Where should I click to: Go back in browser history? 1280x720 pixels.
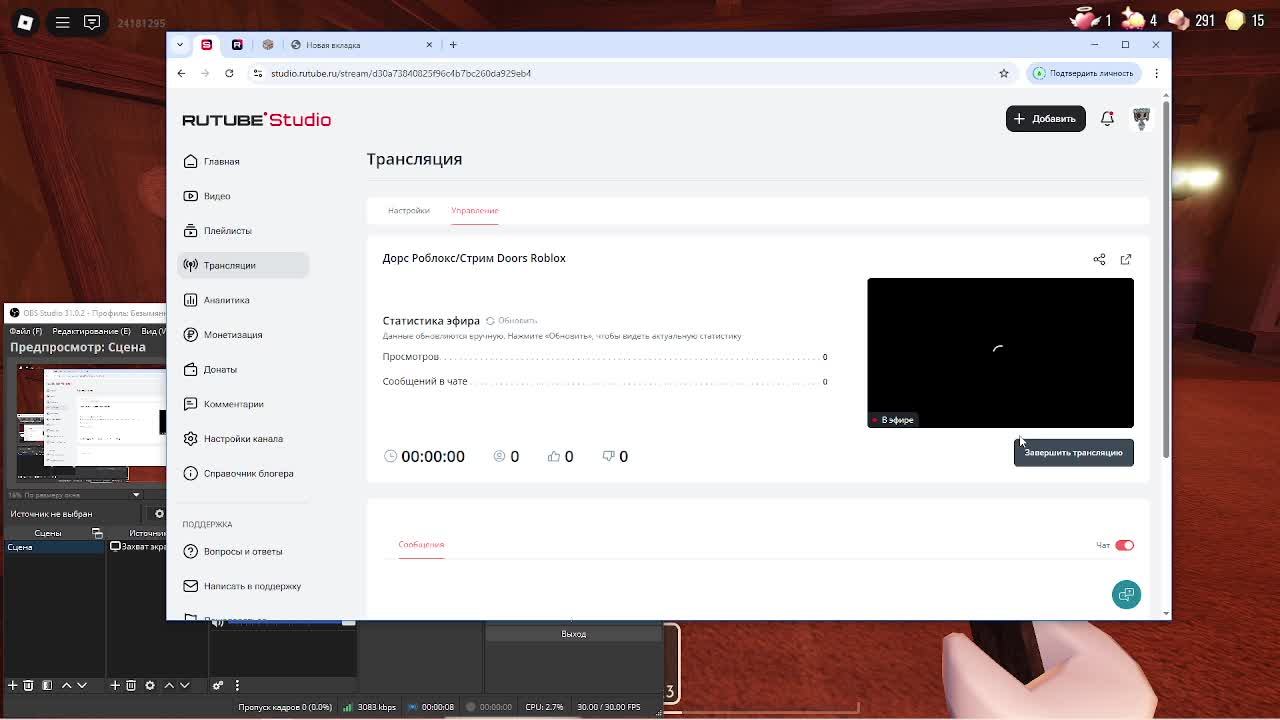pyautogui.click(x=181, y=73)
